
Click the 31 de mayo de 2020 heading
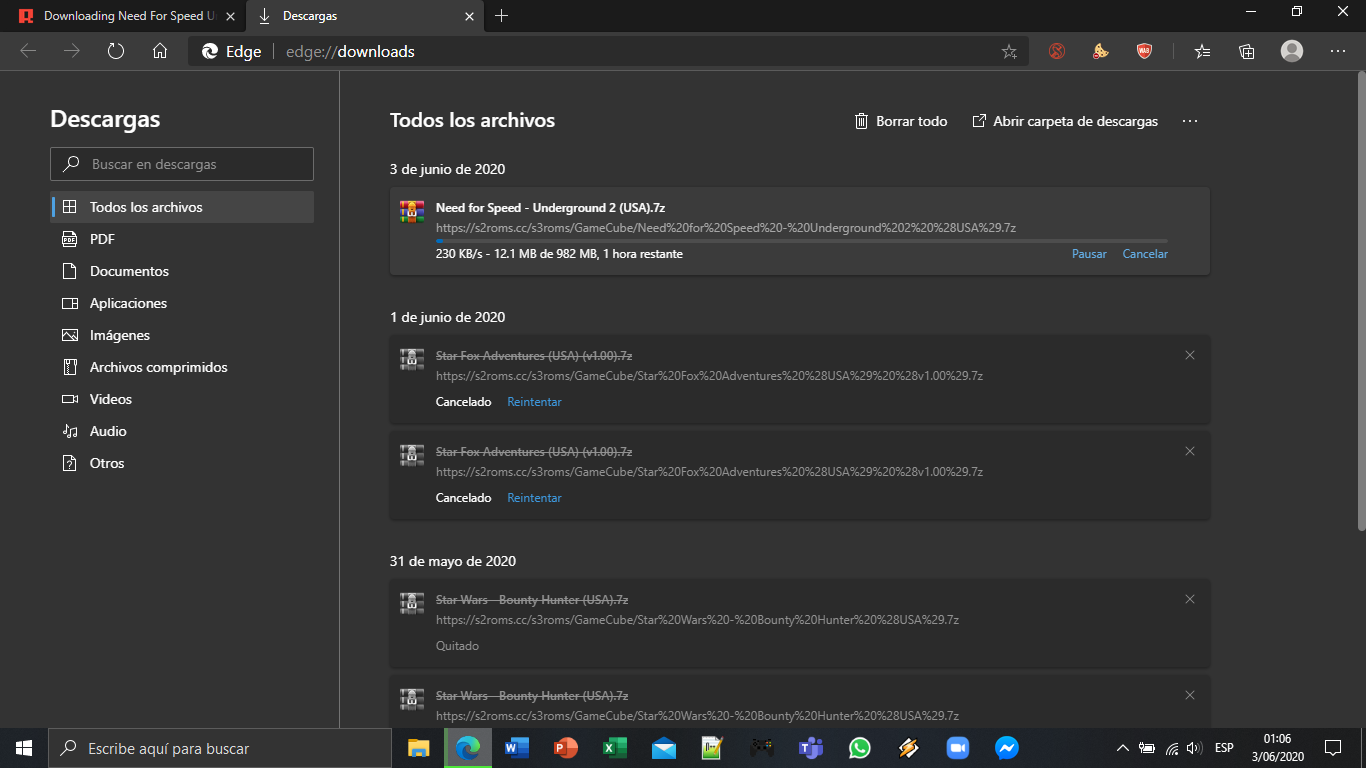pos(453,561)
